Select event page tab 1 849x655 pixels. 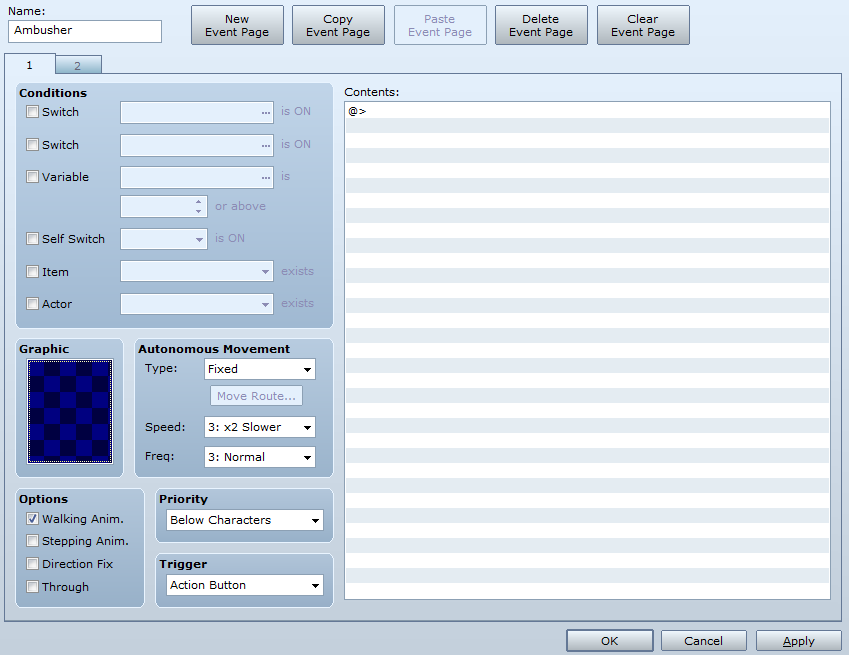click(x=29, y=65)
